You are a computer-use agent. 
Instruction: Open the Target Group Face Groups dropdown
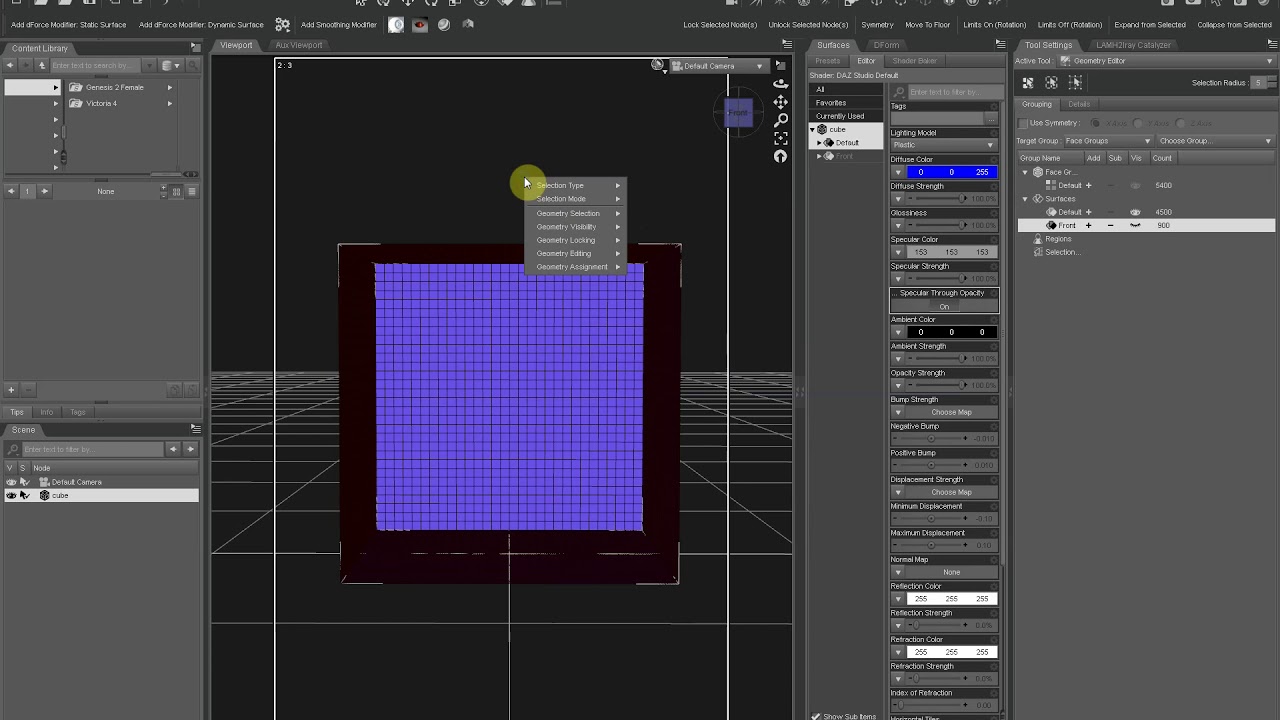(x=1107, y=141)
